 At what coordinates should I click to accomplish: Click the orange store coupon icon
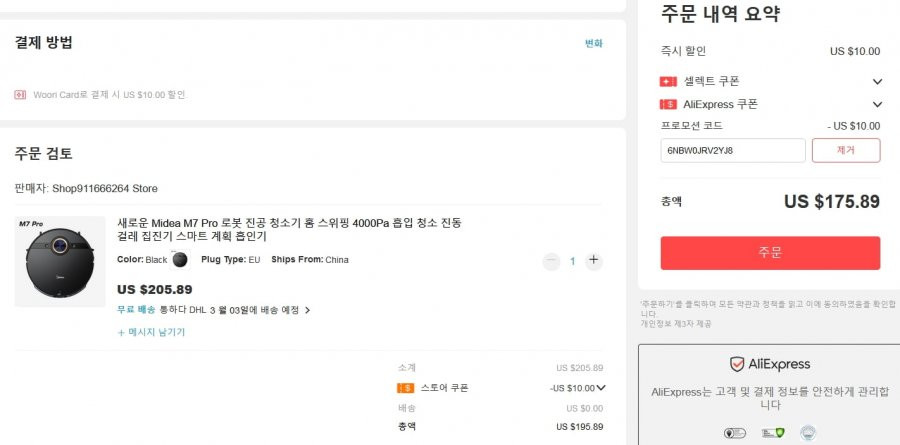pos(405,388)
